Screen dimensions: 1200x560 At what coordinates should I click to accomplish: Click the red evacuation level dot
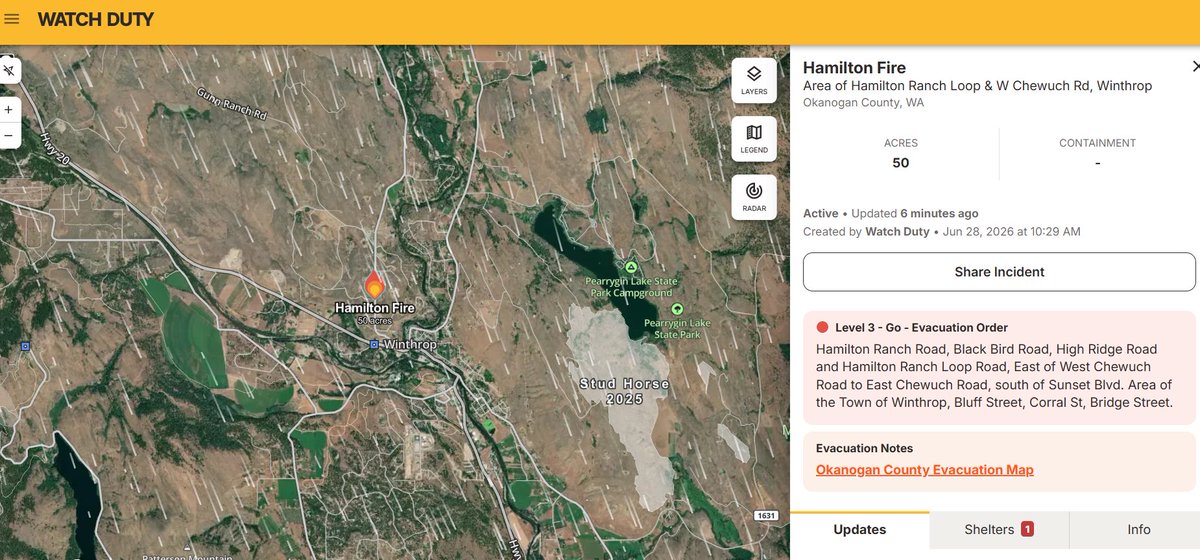[823, 327]
